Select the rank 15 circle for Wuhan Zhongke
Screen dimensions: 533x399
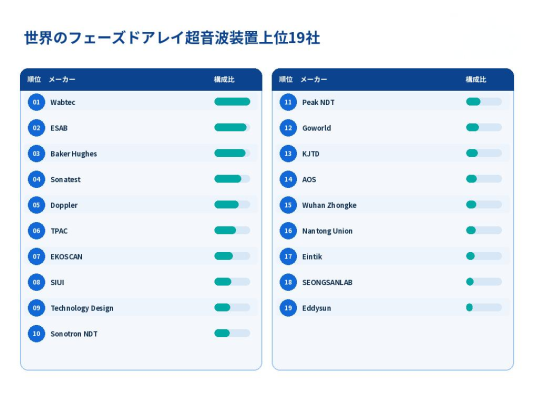pos(288,205)
